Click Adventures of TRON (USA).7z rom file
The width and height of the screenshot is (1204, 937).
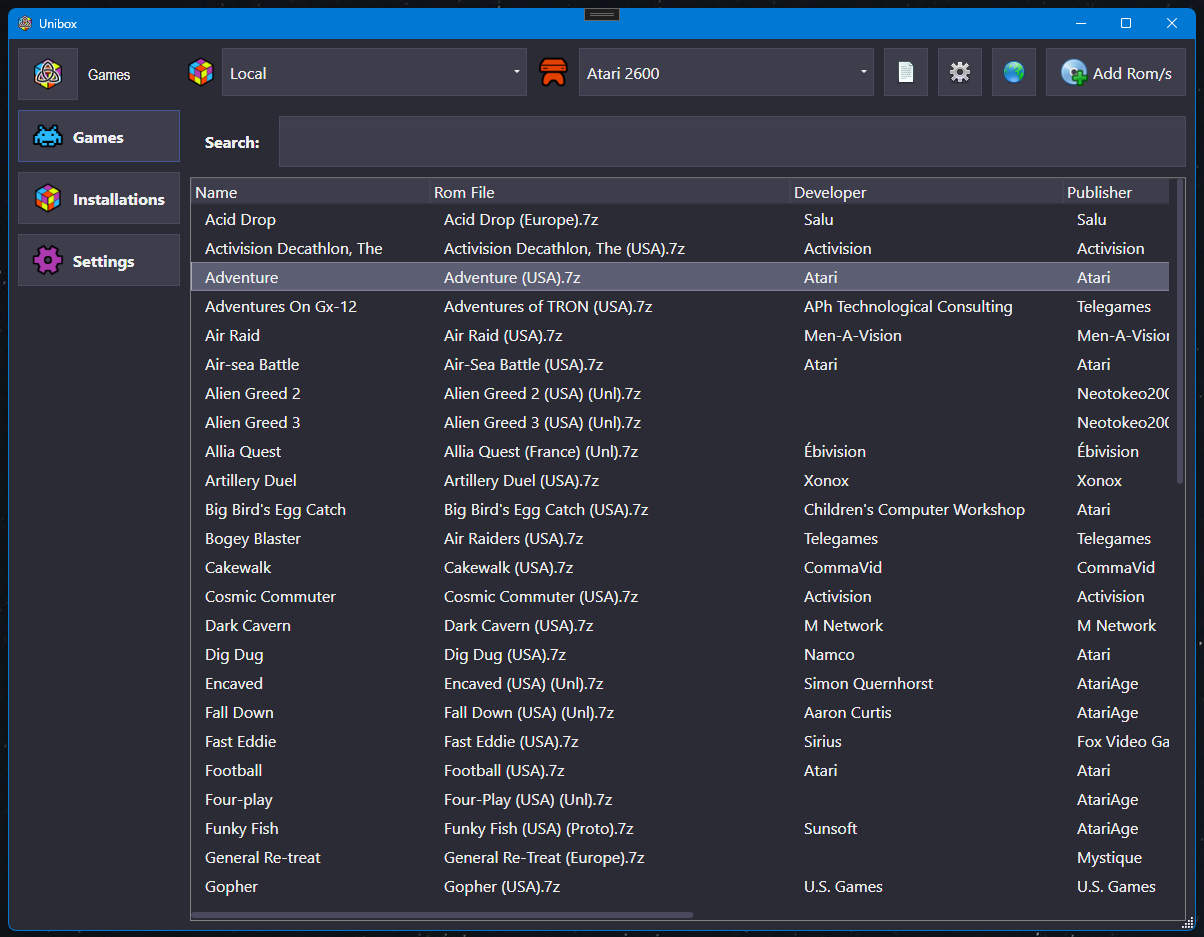point(548,306)
